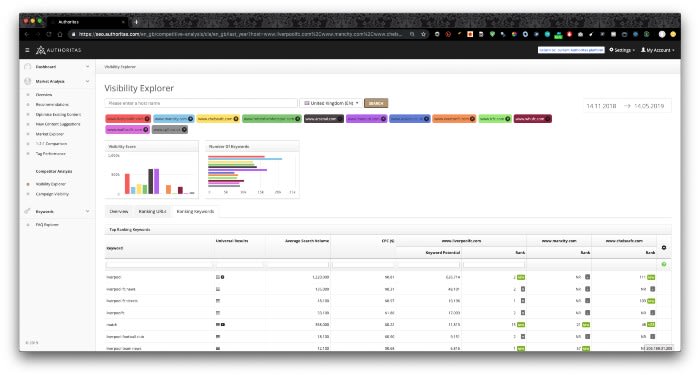Go back using the browser back arrow
The height and width of the screenshot is (377, 700).
click(x=27, y=34)
